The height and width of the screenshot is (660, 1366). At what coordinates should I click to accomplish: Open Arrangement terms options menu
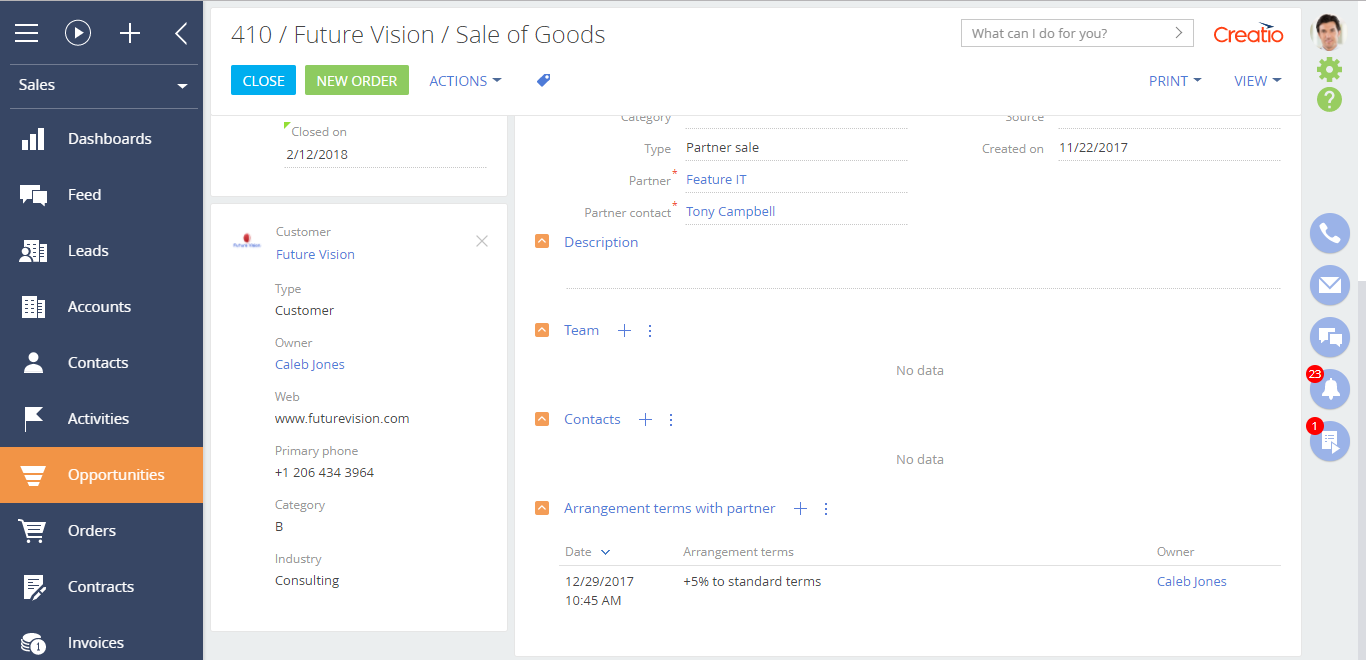click(x=826, y=509)
